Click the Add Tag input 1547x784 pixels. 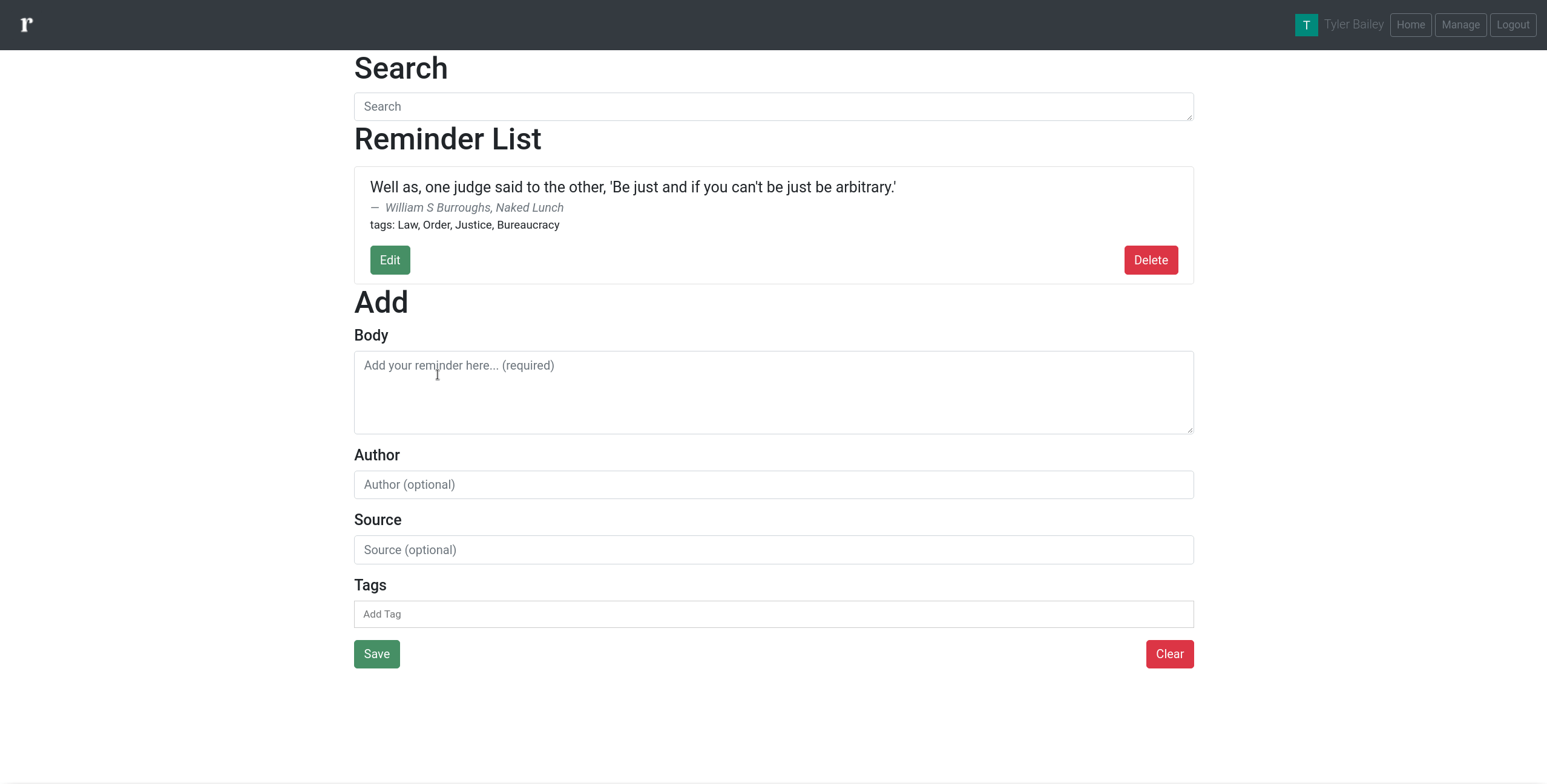(x=773, y=614)
